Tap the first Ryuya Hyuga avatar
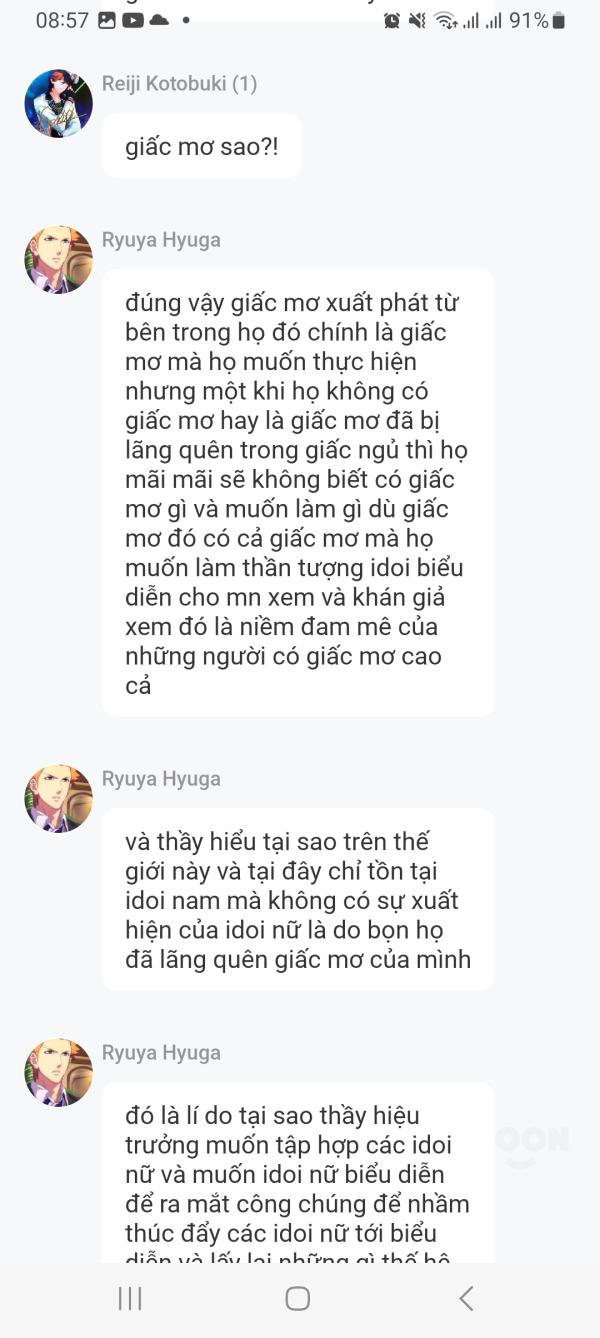This screenshot has width=600, height=1338. tap(58, 260)
